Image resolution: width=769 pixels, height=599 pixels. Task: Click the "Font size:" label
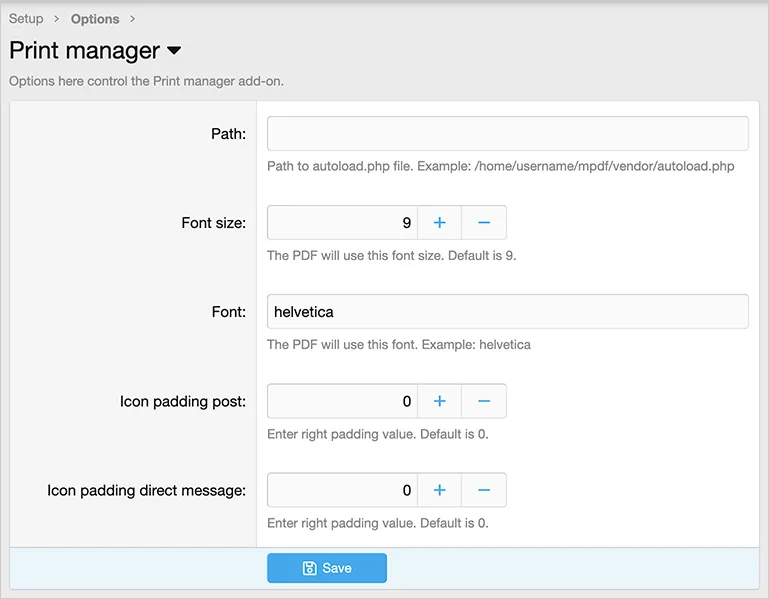pos(213,223)
